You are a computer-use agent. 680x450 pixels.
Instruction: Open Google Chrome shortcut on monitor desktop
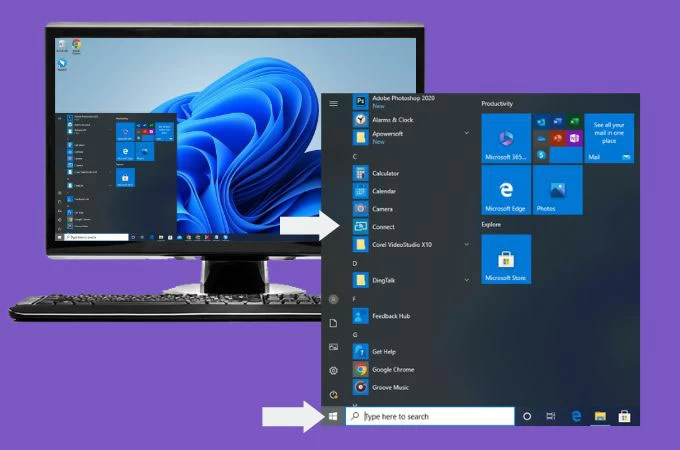(x=76, y=46)
